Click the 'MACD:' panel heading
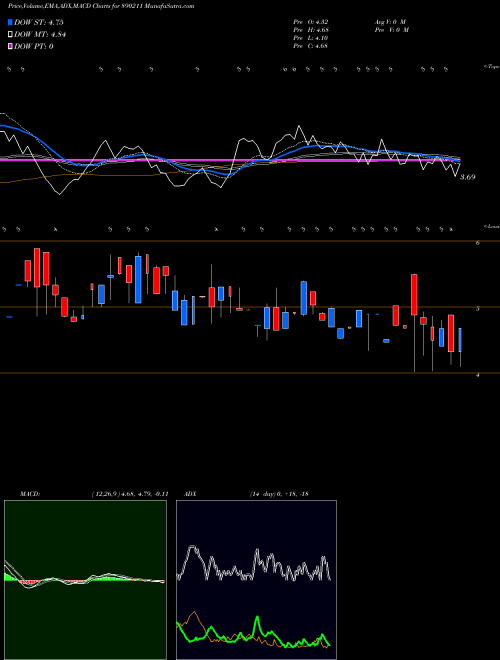500x660 pixels. coord(30,494)
